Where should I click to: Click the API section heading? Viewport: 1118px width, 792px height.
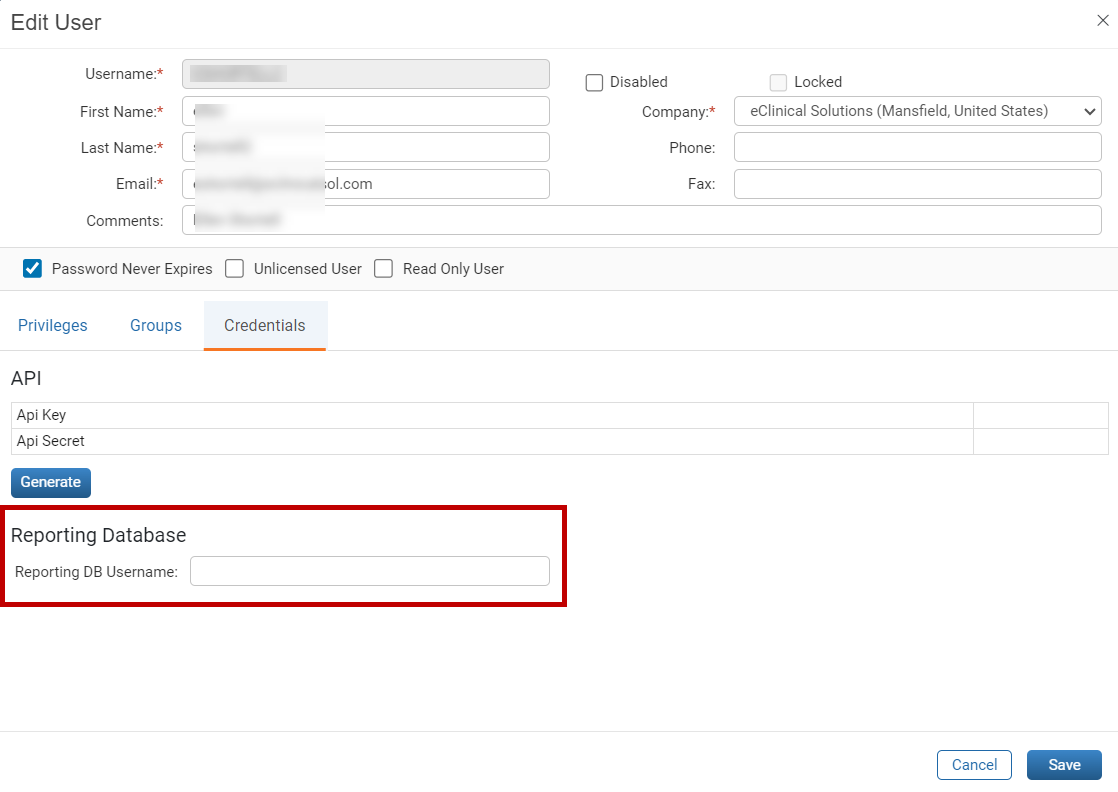tap(26, 379)
